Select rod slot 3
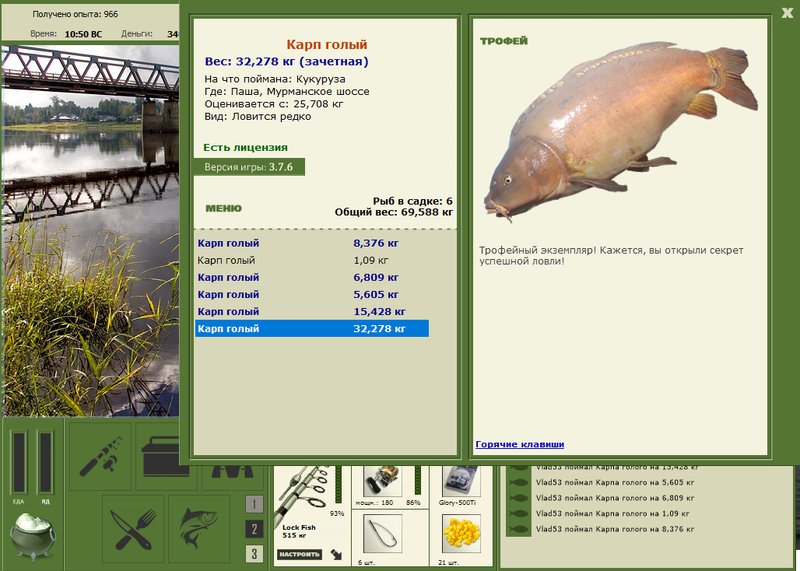This screenshot has width=800, height=571. click(x=254, y=553)
